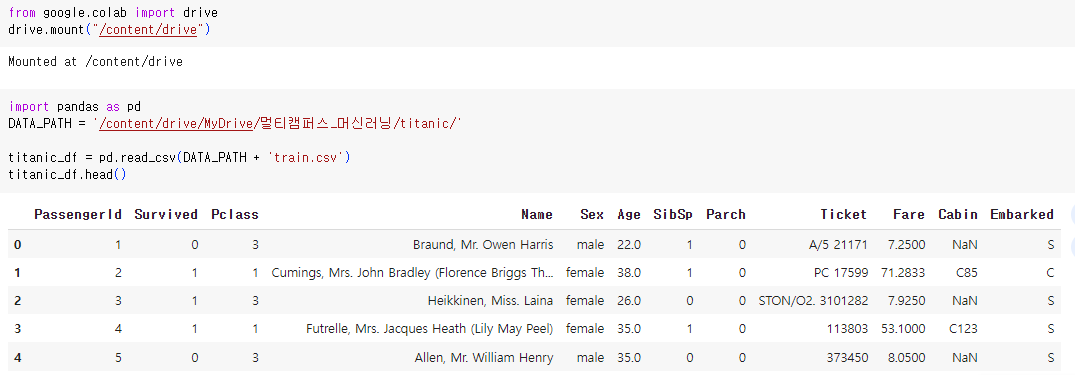The image size is (1075, 375).
Task: Click ticket value "STON/O2. 3101282"
Action: (813, 301)
